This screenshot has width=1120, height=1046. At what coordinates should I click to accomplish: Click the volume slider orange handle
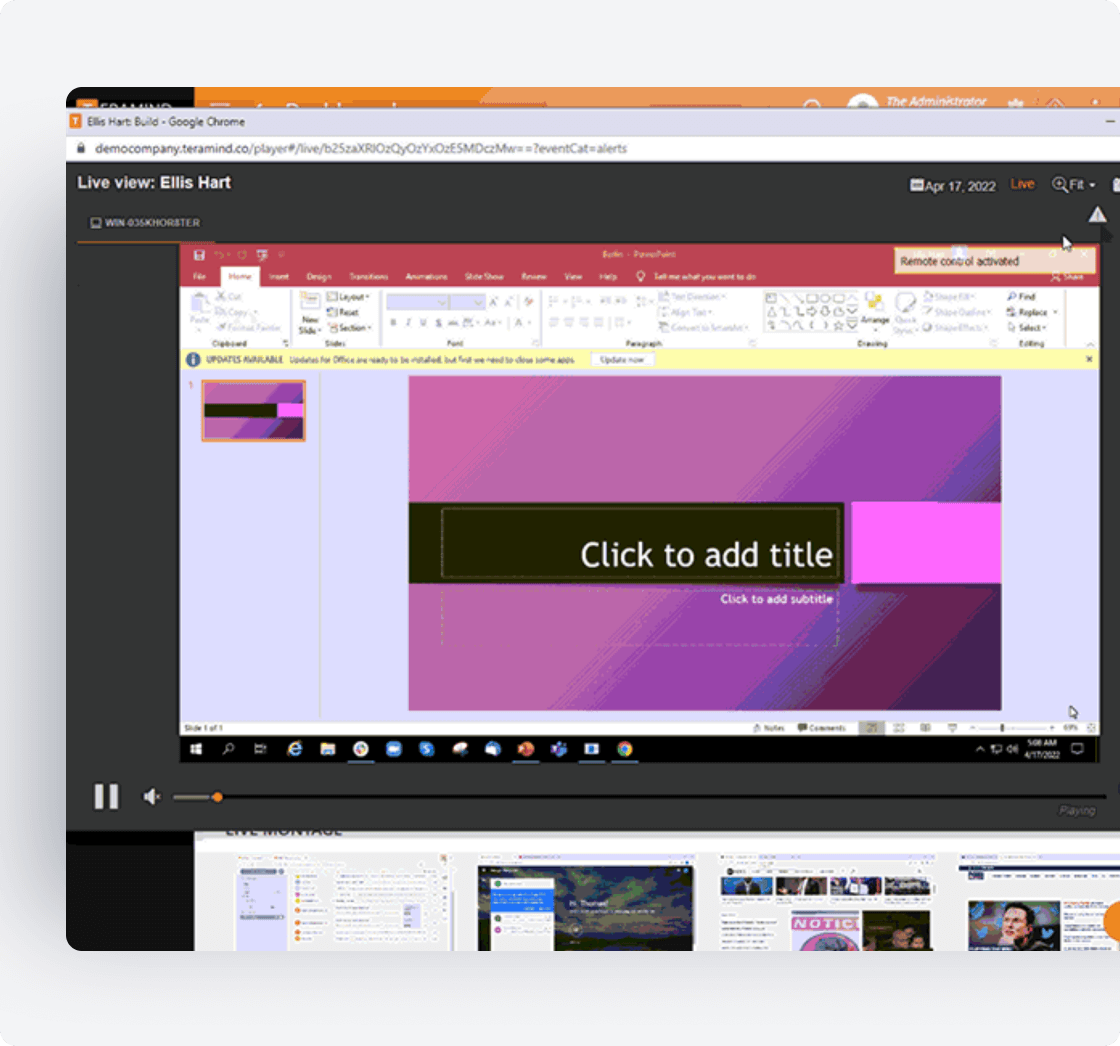(217, 797)
